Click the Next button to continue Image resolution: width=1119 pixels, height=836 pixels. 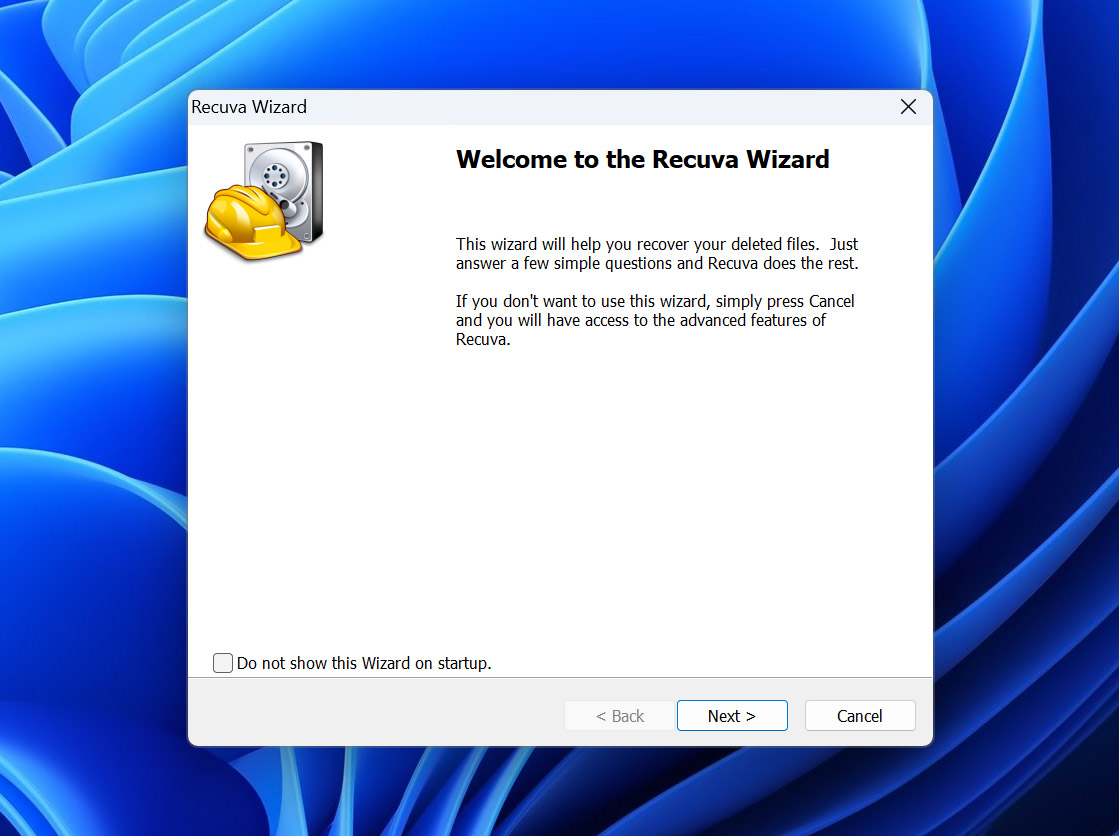pos(731,715)
